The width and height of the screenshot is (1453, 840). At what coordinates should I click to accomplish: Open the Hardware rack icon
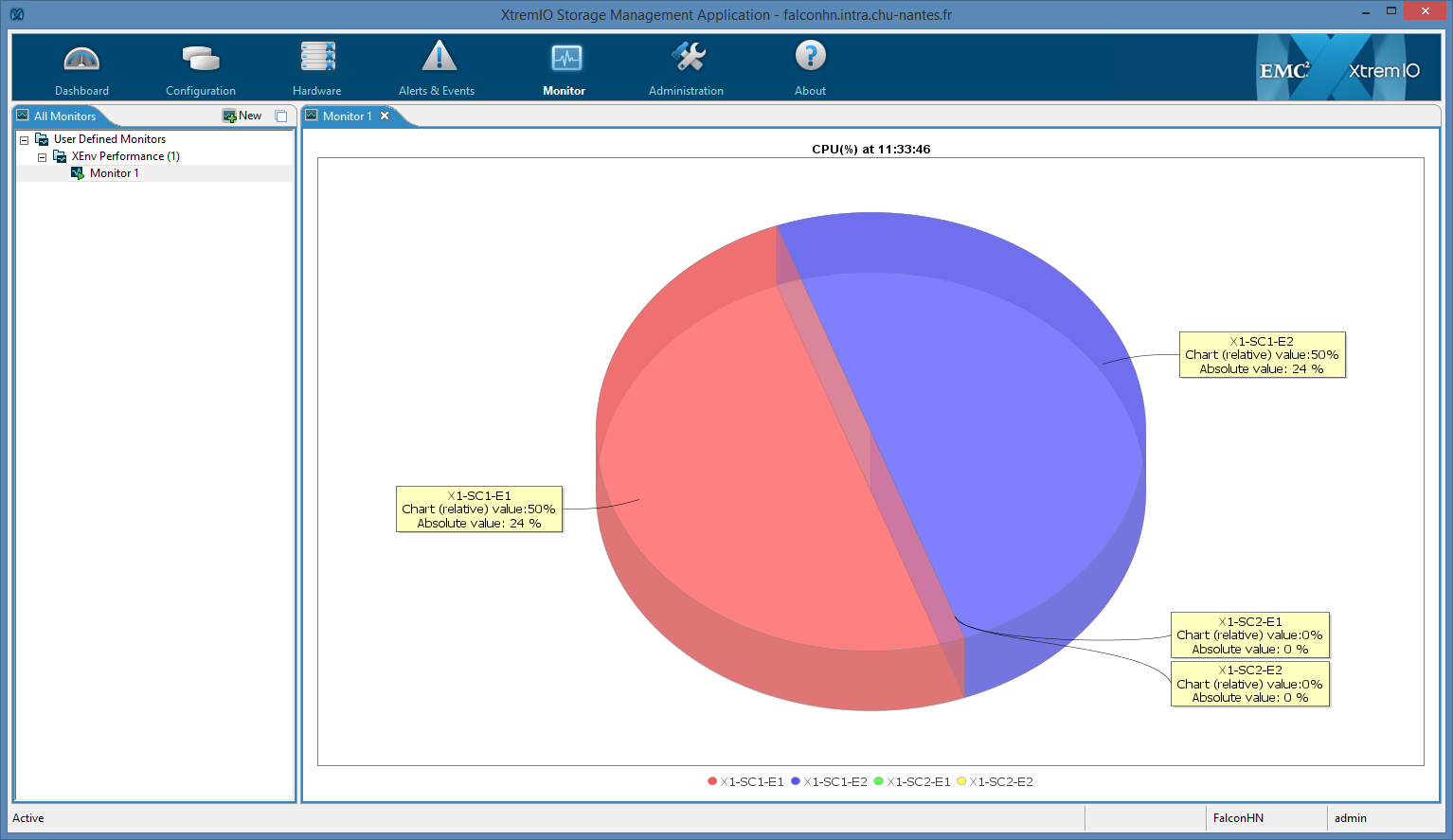pyautogui.click(x=317, y=57)
